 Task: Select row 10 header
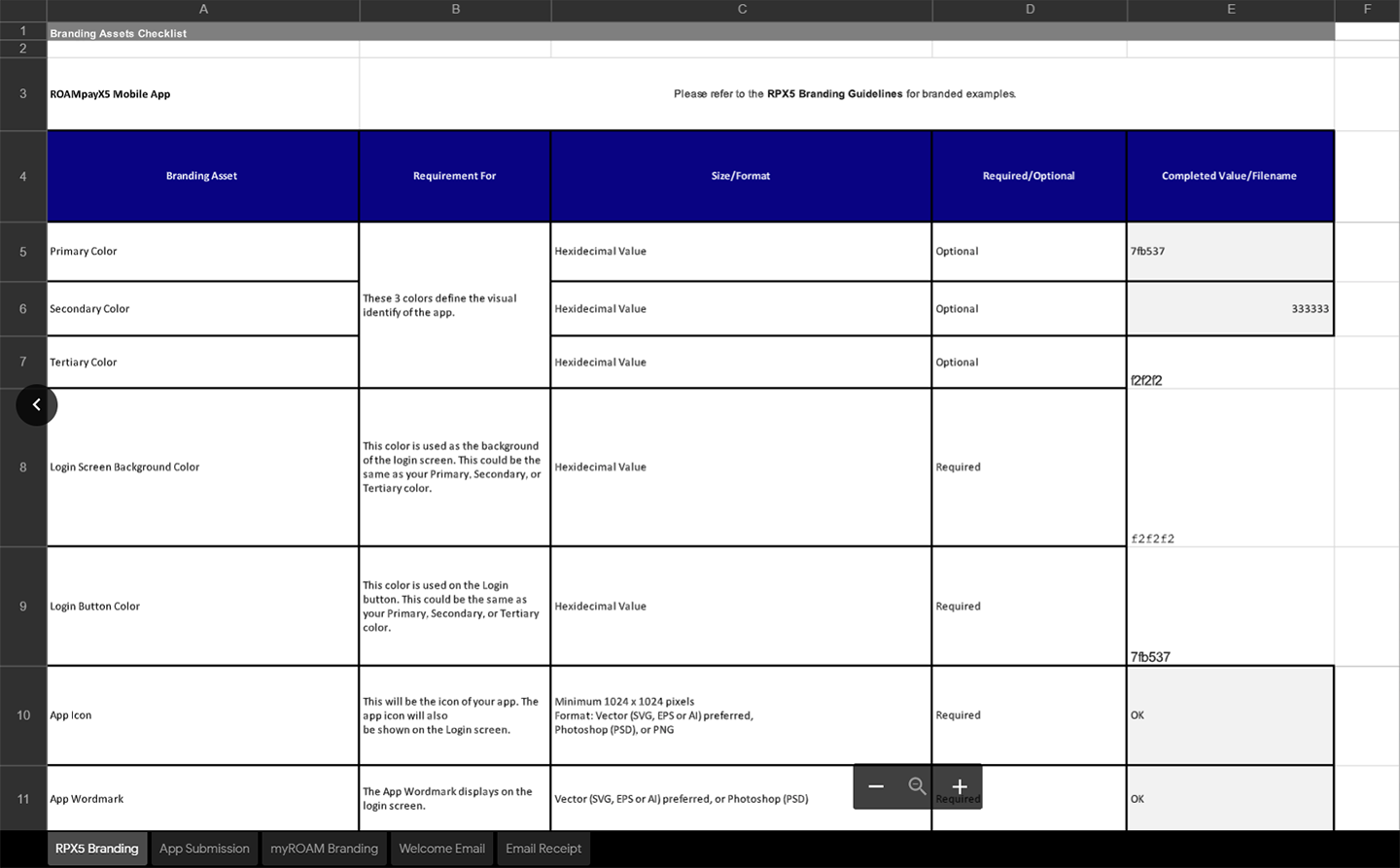(x=23, y=715)
